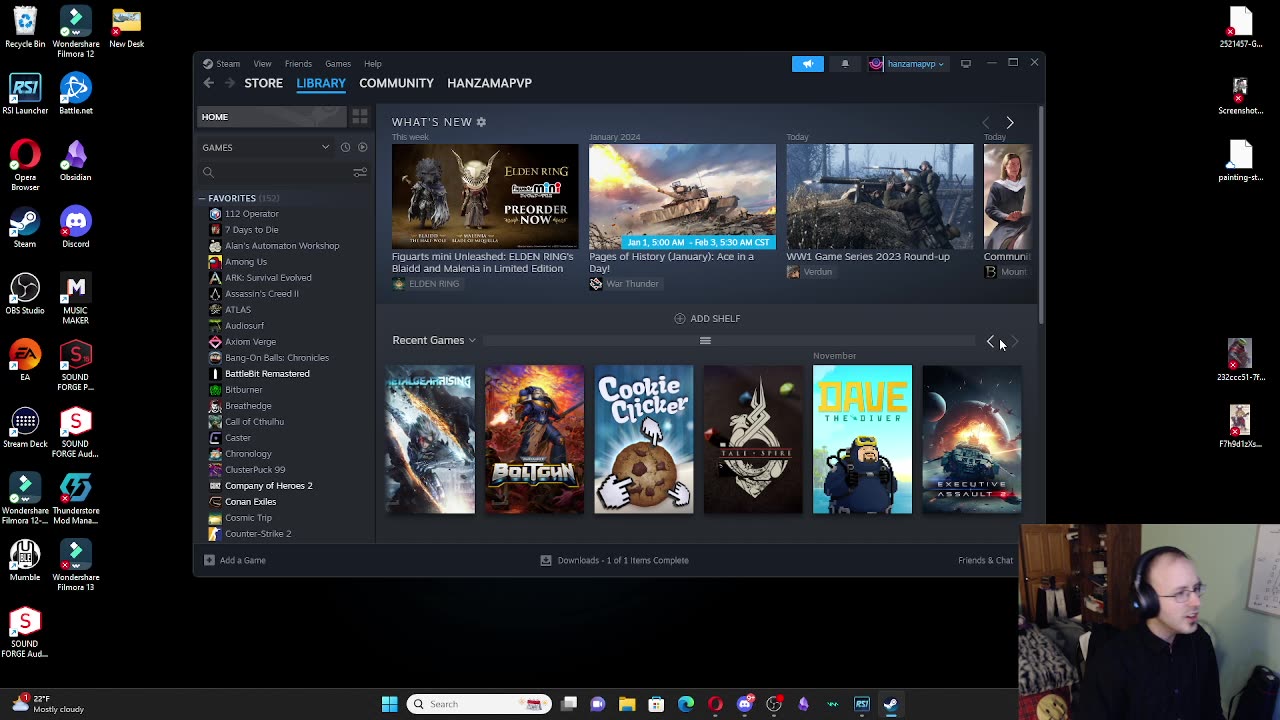Go to next What's New item
1280x720 pixels.
point(1010,122)
